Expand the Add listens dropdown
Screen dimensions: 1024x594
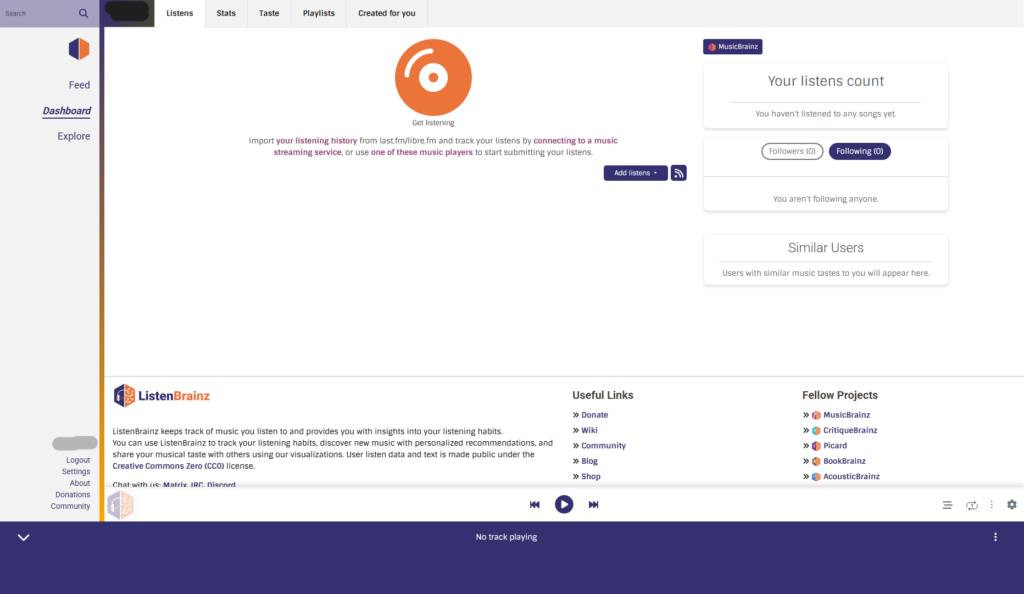[x=635, y=173]
